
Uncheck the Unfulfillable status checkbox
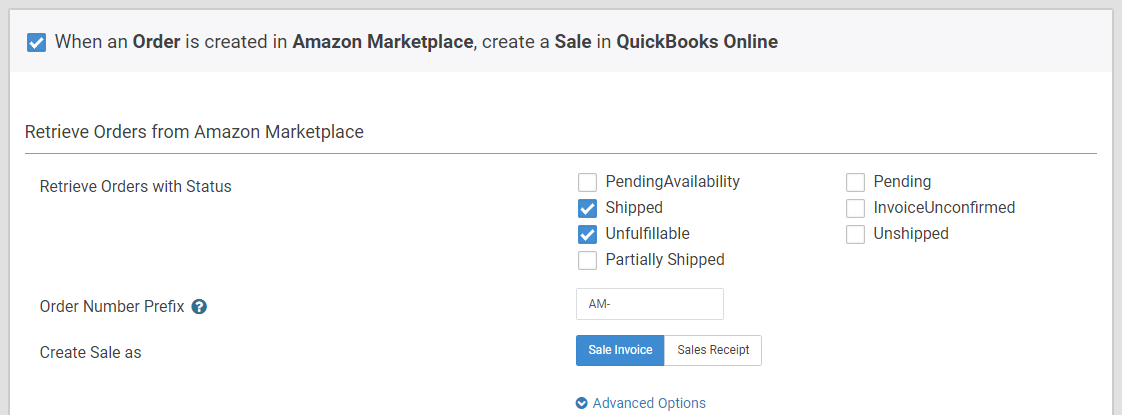tap(587, 234)
